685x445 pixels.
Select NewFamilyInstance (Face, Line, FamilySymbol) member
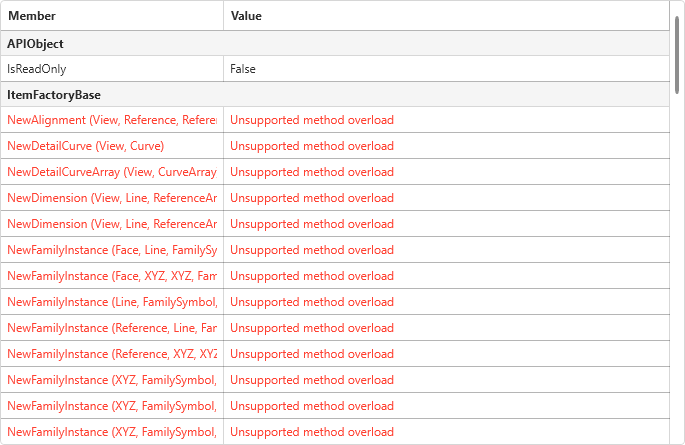[x=111, y=250]
